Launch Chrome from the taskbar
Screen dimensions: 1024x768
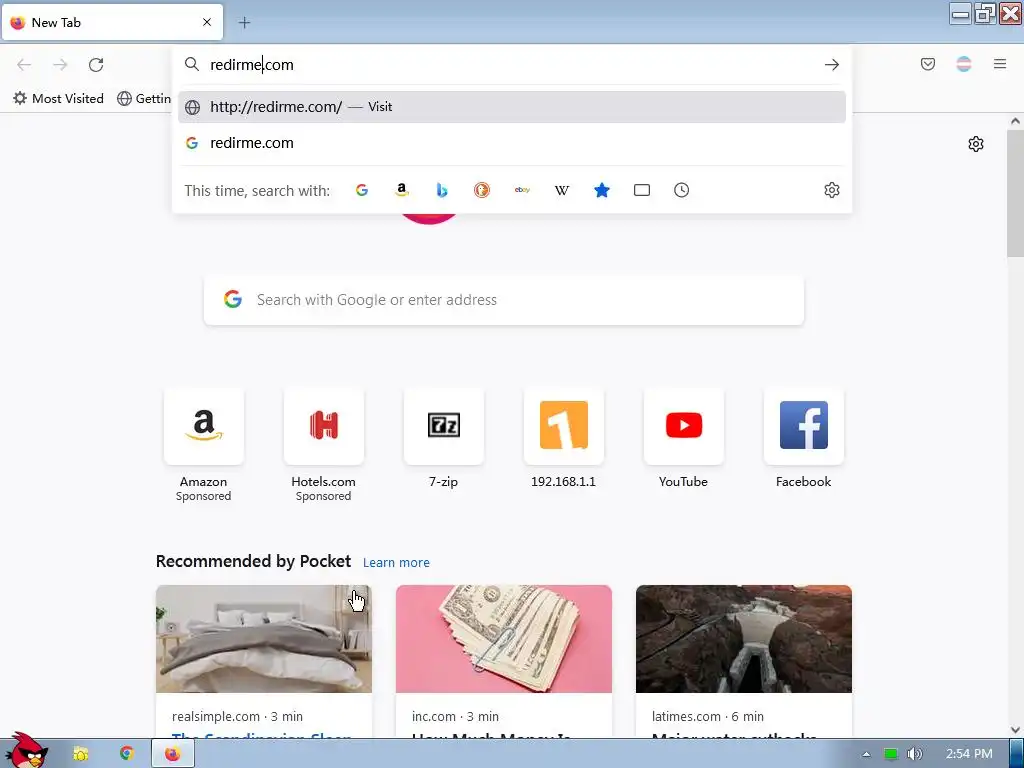pos(127,754)
